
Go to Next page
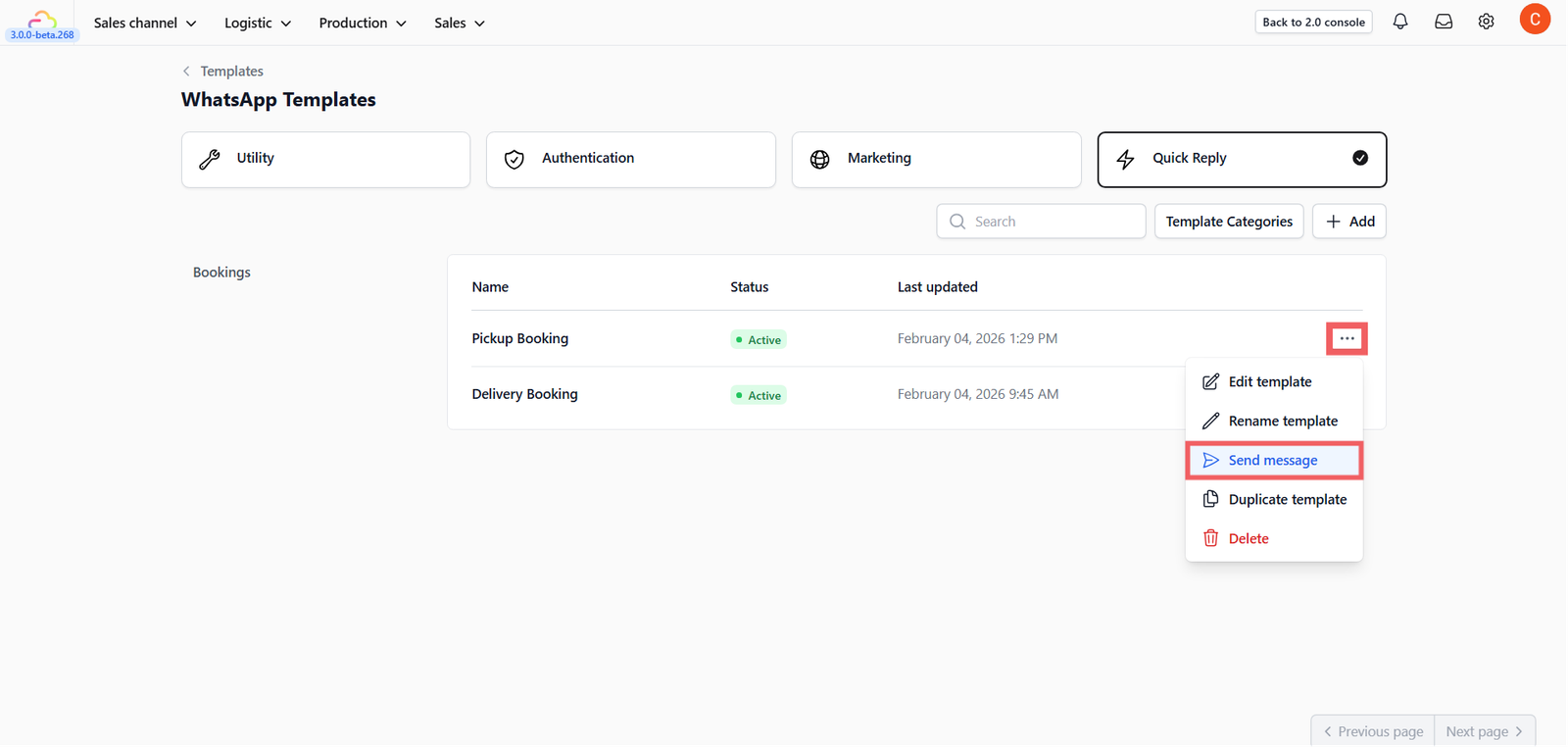[1485, 731]
